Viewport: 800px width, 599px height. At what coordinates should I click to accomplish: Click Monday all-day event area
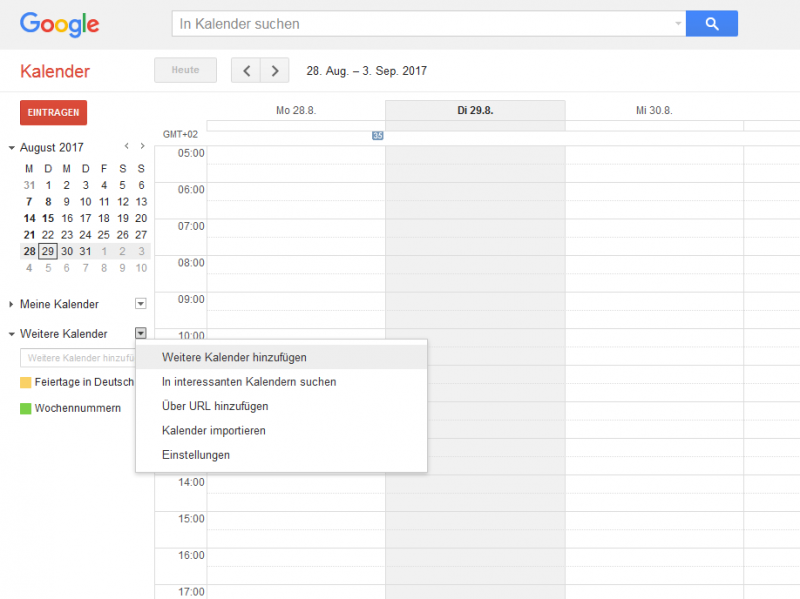[x=296, y=126]
